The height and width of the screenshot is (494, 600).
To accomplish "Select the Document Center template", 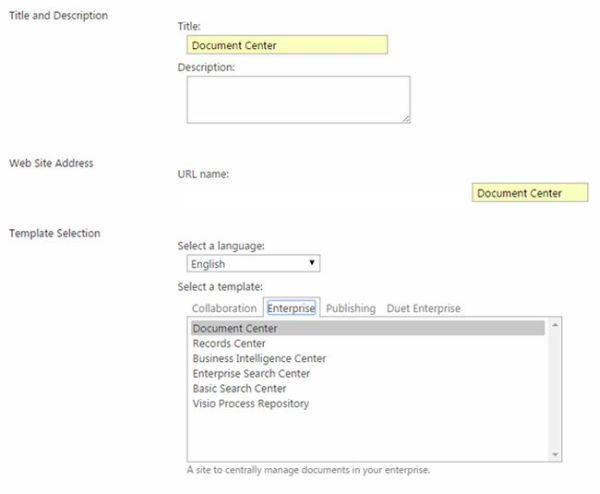I will point(235,328).
